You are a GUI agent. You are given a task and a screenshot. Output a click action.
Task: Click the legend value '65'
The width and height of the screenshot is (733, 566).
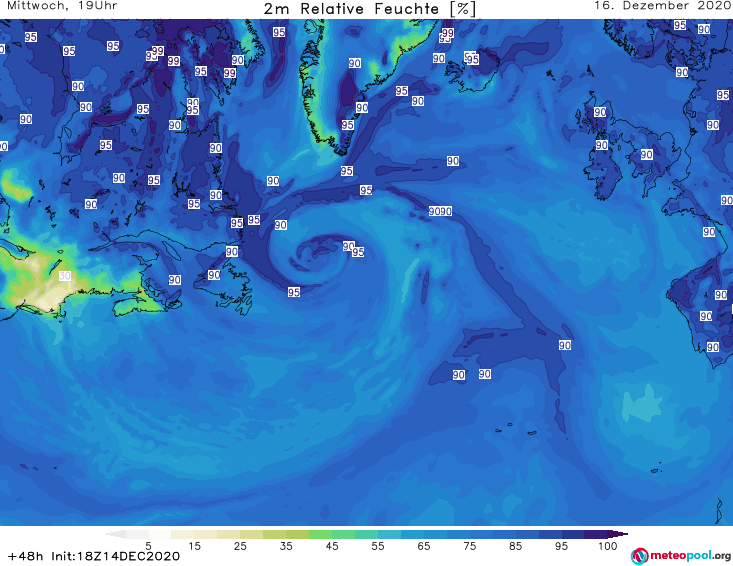coord(424,546)
